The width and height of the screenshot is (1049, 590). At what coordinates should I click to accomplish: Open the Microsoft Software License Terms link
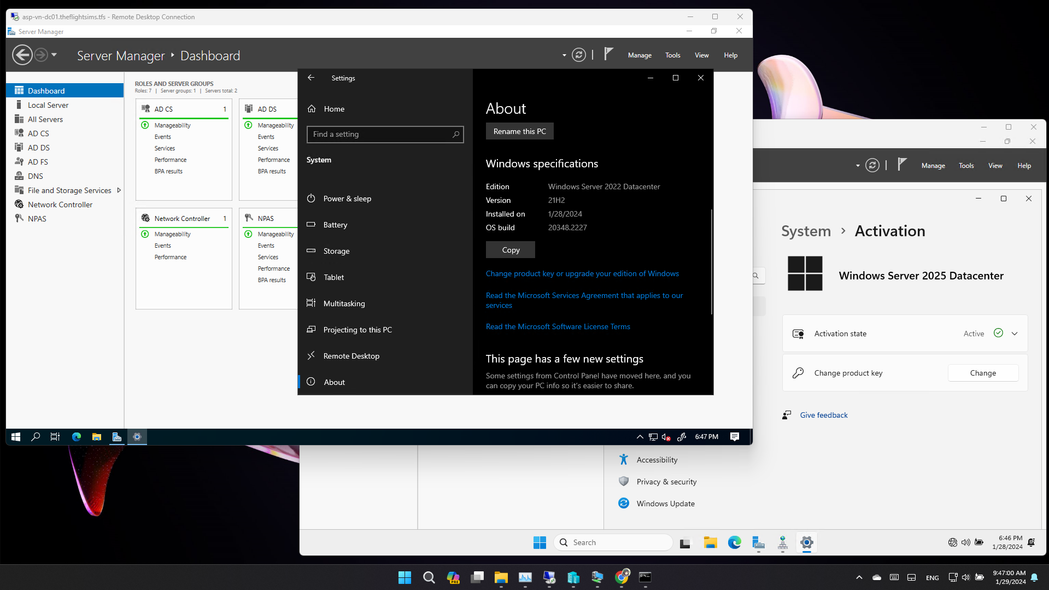[x=558, y=326]
